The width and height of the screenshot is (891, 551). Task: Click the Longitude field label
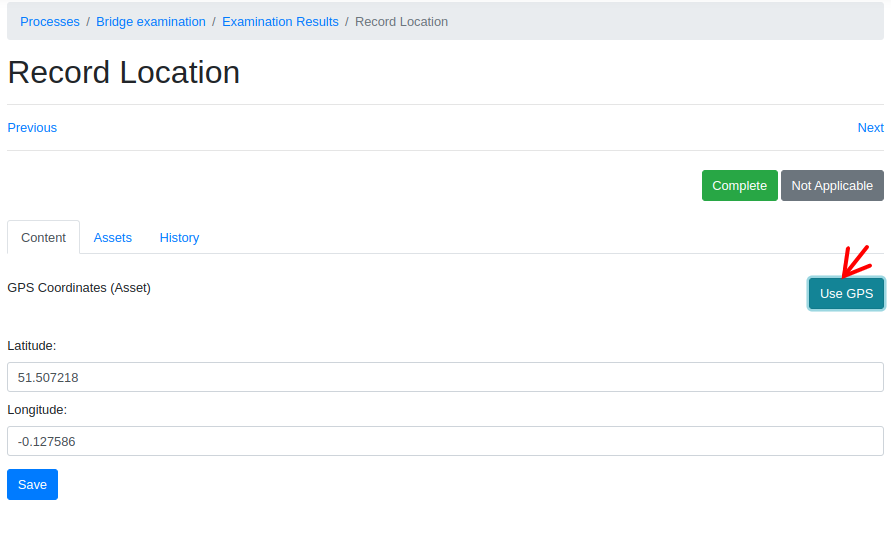point(37,409)
